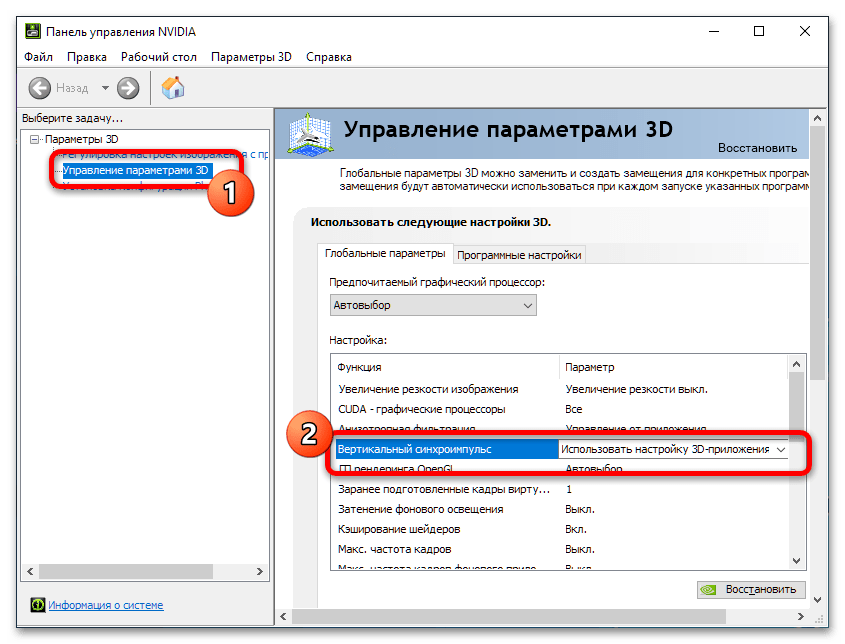Click main panel horizontal scroll left arrow
Viewport: 845px width, 644px height.
(x=283, y=616)
